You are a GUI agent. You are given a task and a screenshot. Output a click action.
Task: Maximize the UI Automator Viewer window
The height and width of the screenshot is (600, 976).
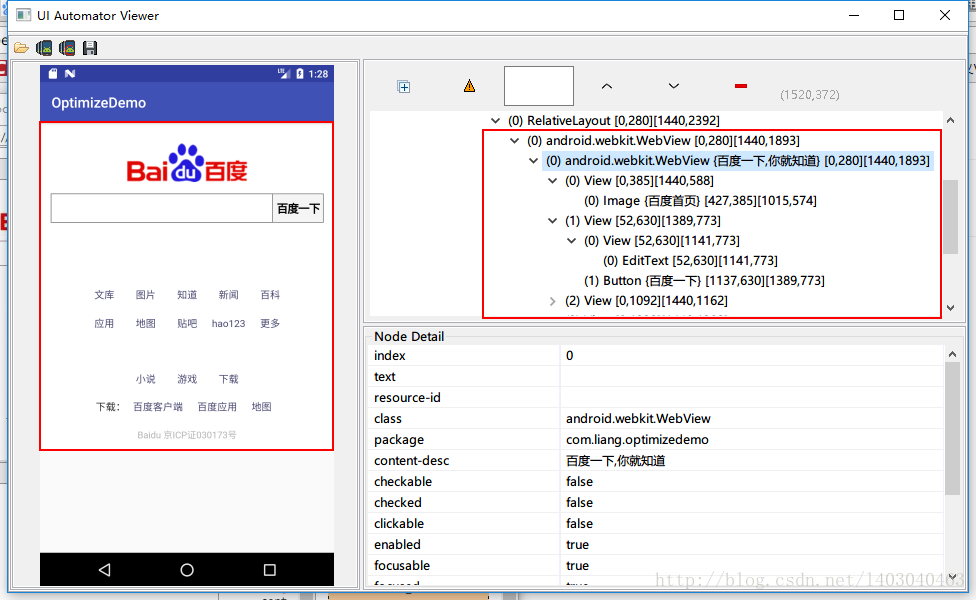pyautogui.click(x=899, y=15)
